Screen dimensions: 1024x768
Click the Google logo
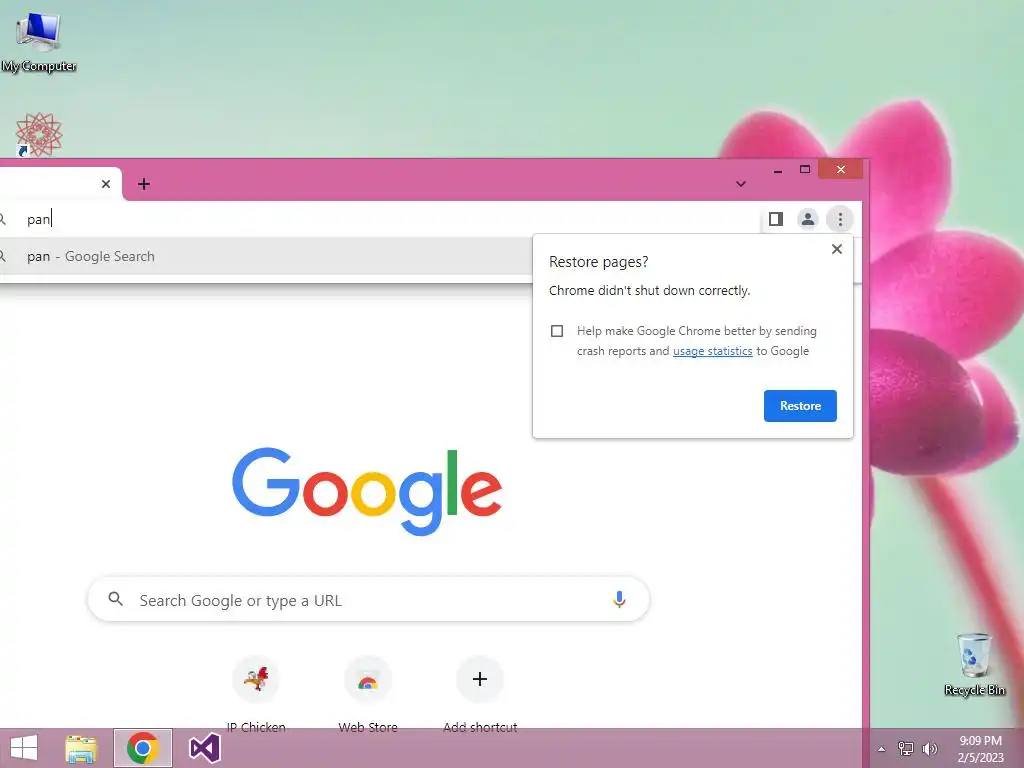[x=367, y=491]
